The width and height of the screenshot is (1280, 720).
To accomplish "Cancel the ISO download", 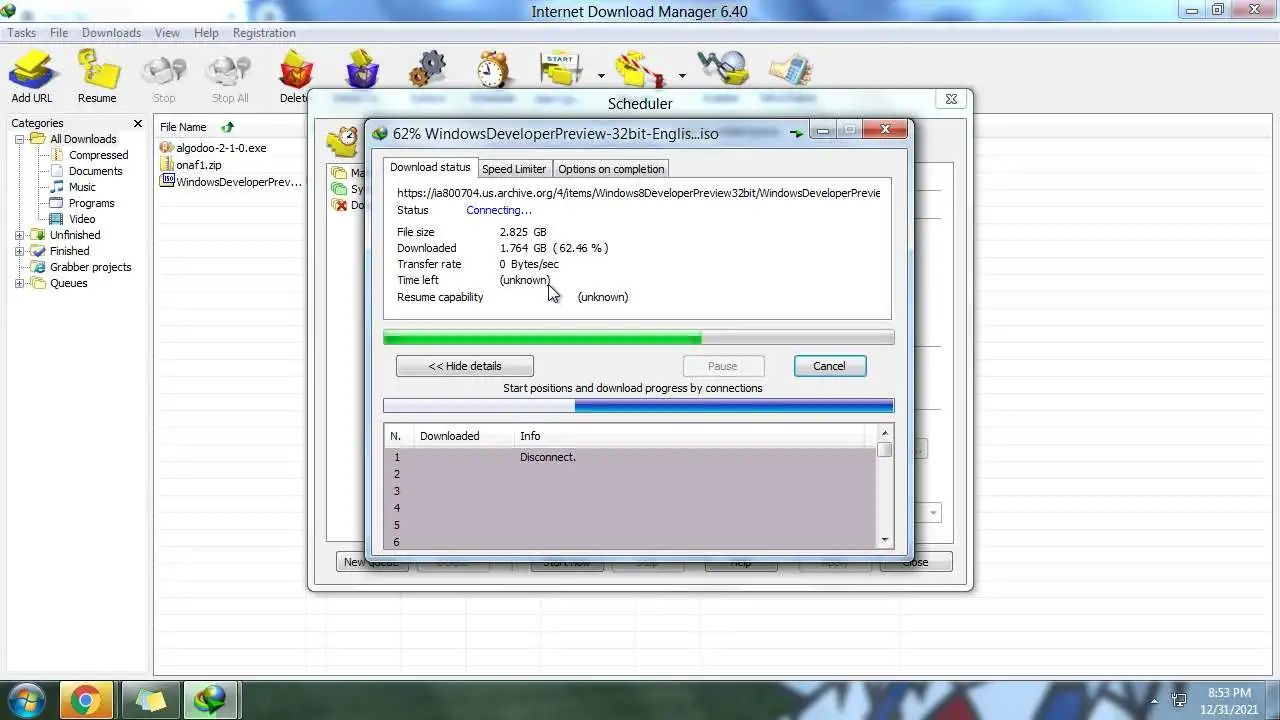I will point(829,366).
